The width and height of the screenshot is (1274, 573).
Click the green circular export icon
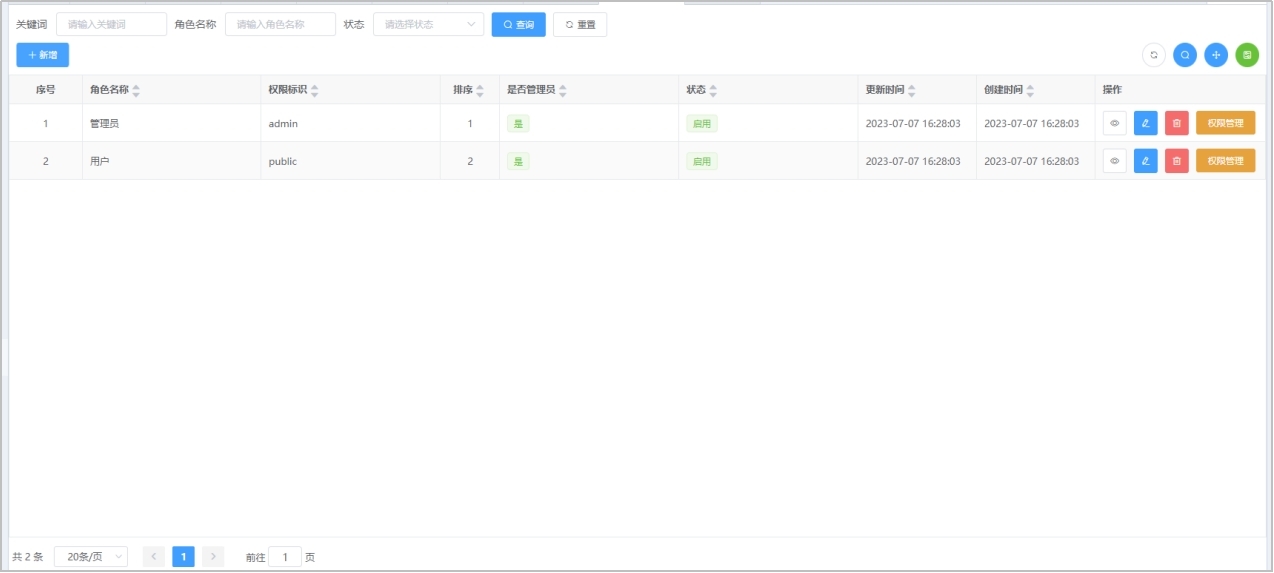click(1247, 55)
